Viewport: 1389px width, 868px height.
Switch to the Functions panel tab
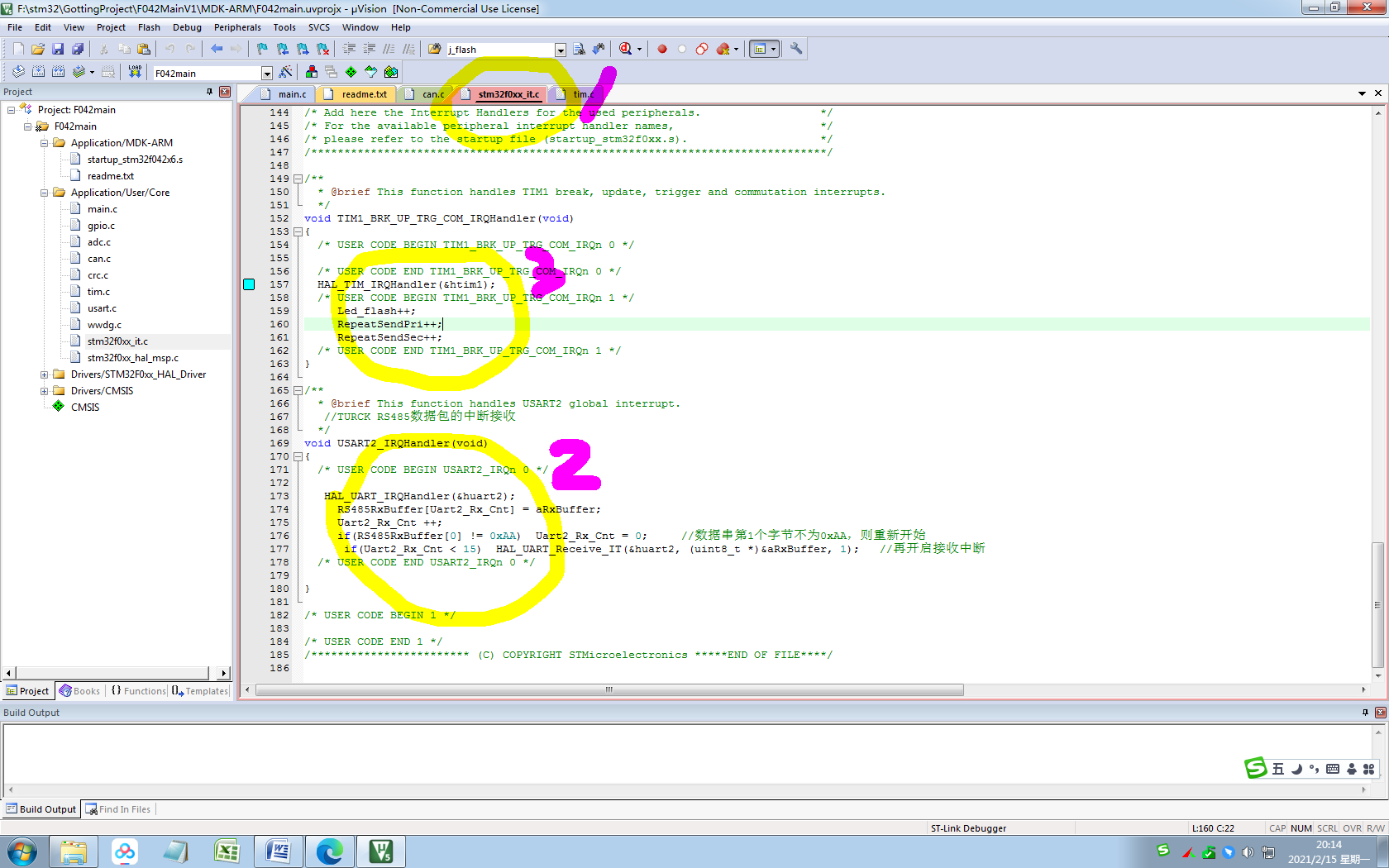138,691
